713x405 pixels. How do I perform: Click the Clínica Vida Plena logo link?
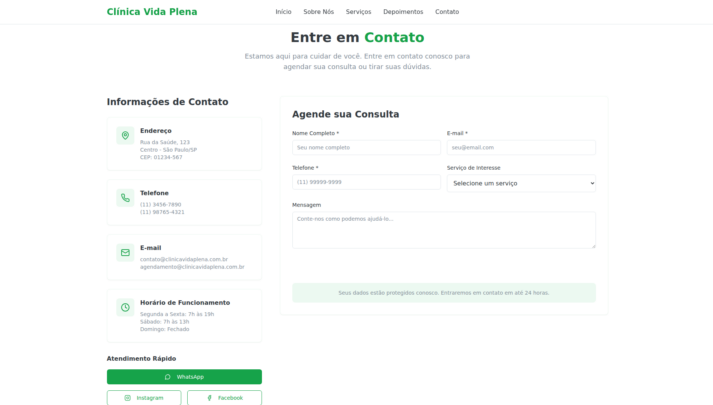(152, 12)
